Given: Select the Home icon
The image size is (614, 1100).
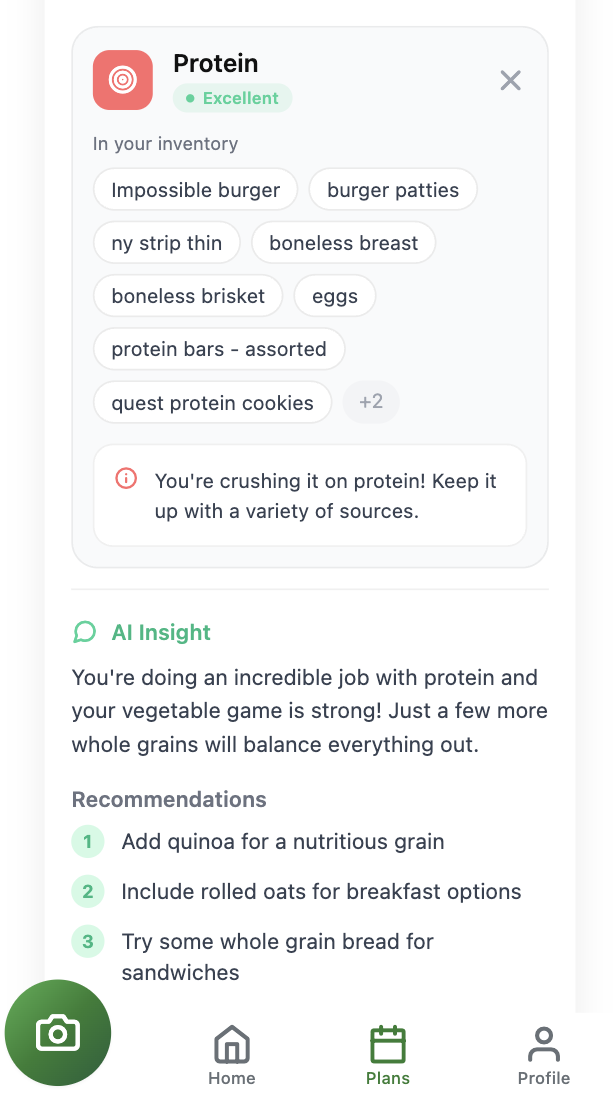Looking at the screenshot, I should point(231,1043).
